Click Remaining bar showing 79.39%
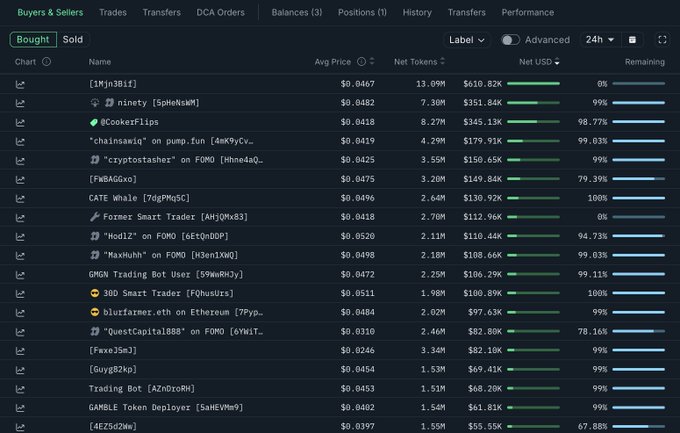Image resolution: width=680 pixels, height=433 pixels. coord(638,179)
